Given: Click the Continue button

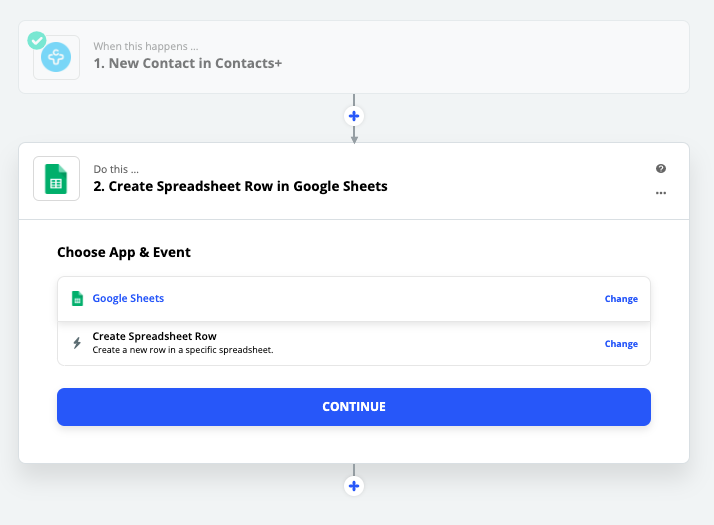Looking at the screenshot, I should (354, 407).
